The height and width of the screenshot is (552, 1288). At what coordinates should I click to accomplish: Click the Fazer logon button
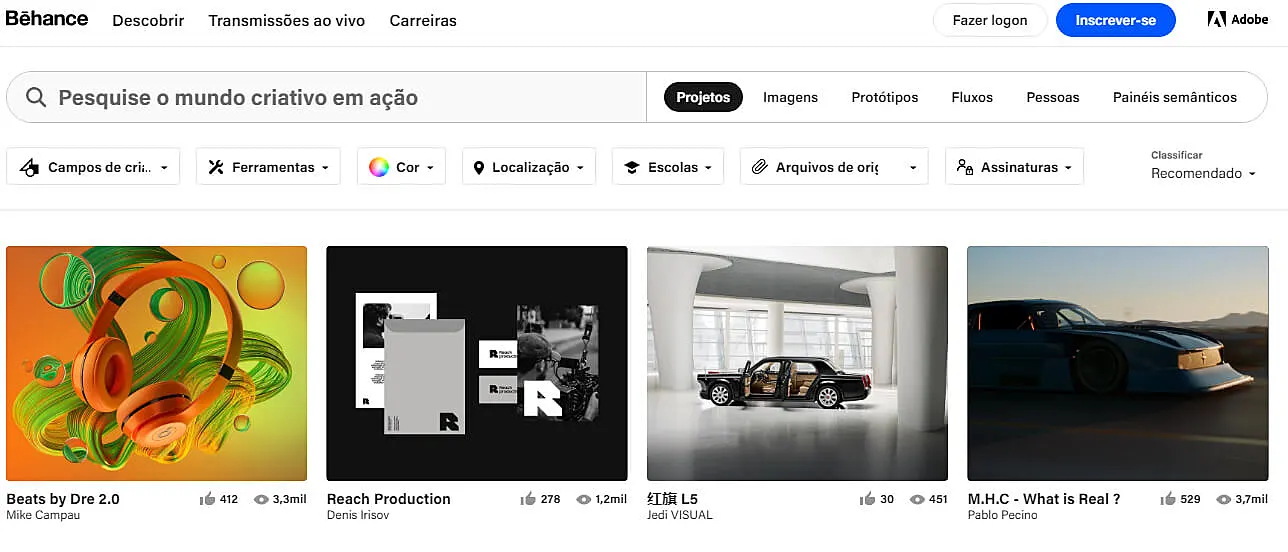tap(990, 20)
